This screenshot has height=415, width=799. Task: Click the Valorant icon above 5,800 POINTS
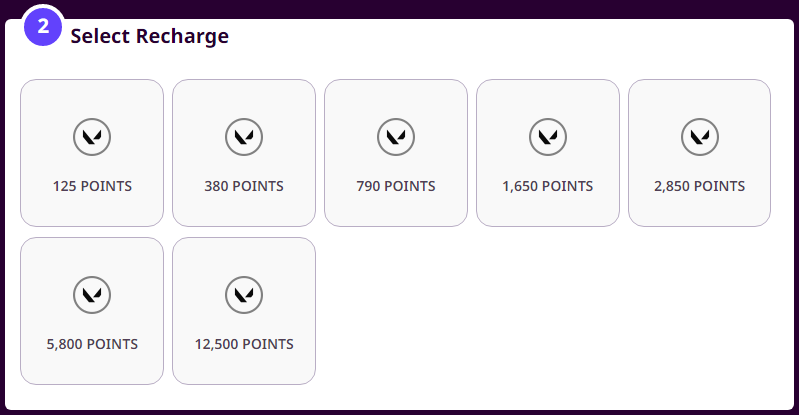coord(92,294)
